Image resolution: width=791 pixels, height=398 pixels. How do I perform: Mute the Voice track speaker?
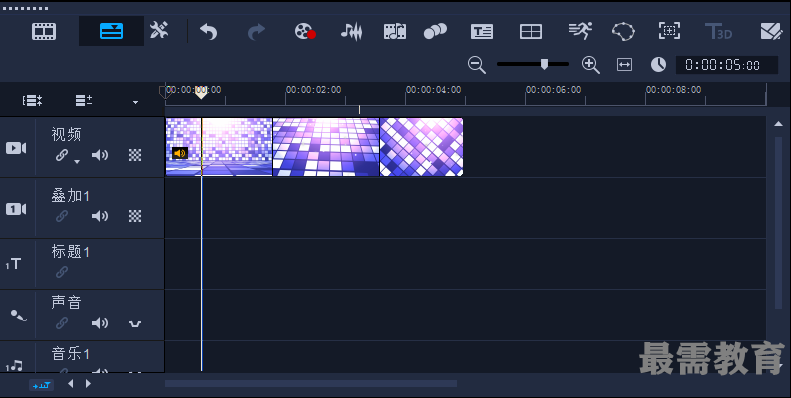100,323
